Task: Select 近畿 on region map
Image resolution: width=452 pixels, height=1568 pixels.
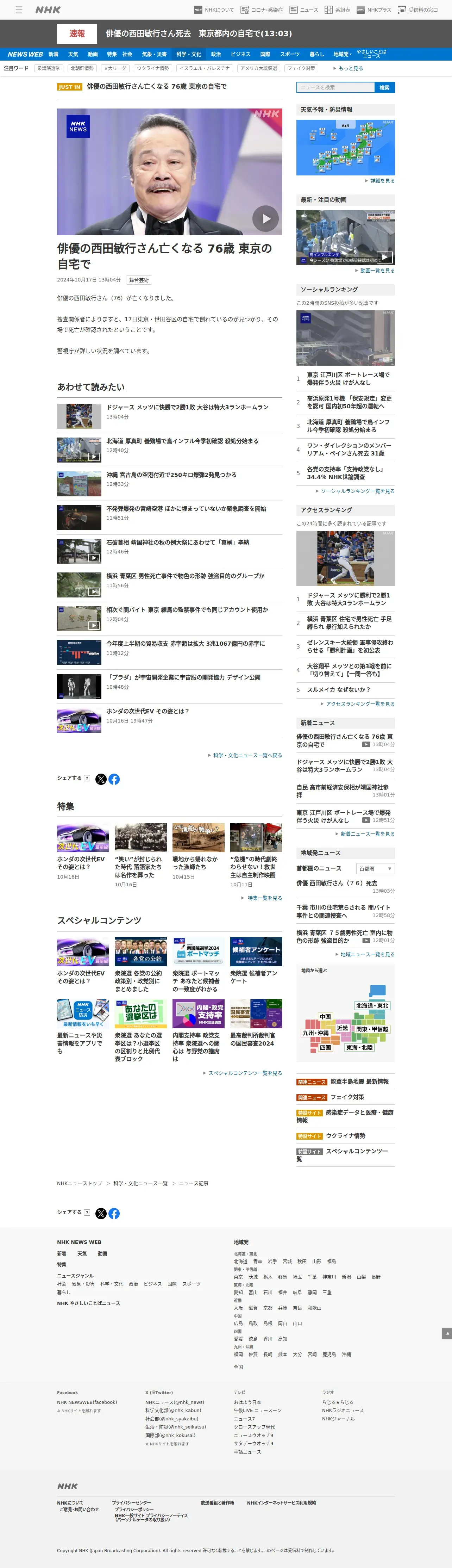Action: click(x=343, y=1028)
